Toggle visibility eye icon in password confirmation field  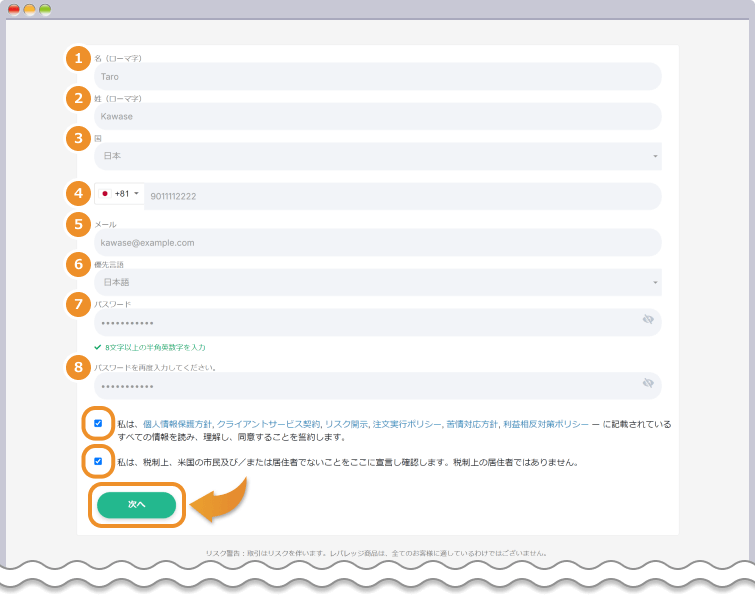click(648, 383)
